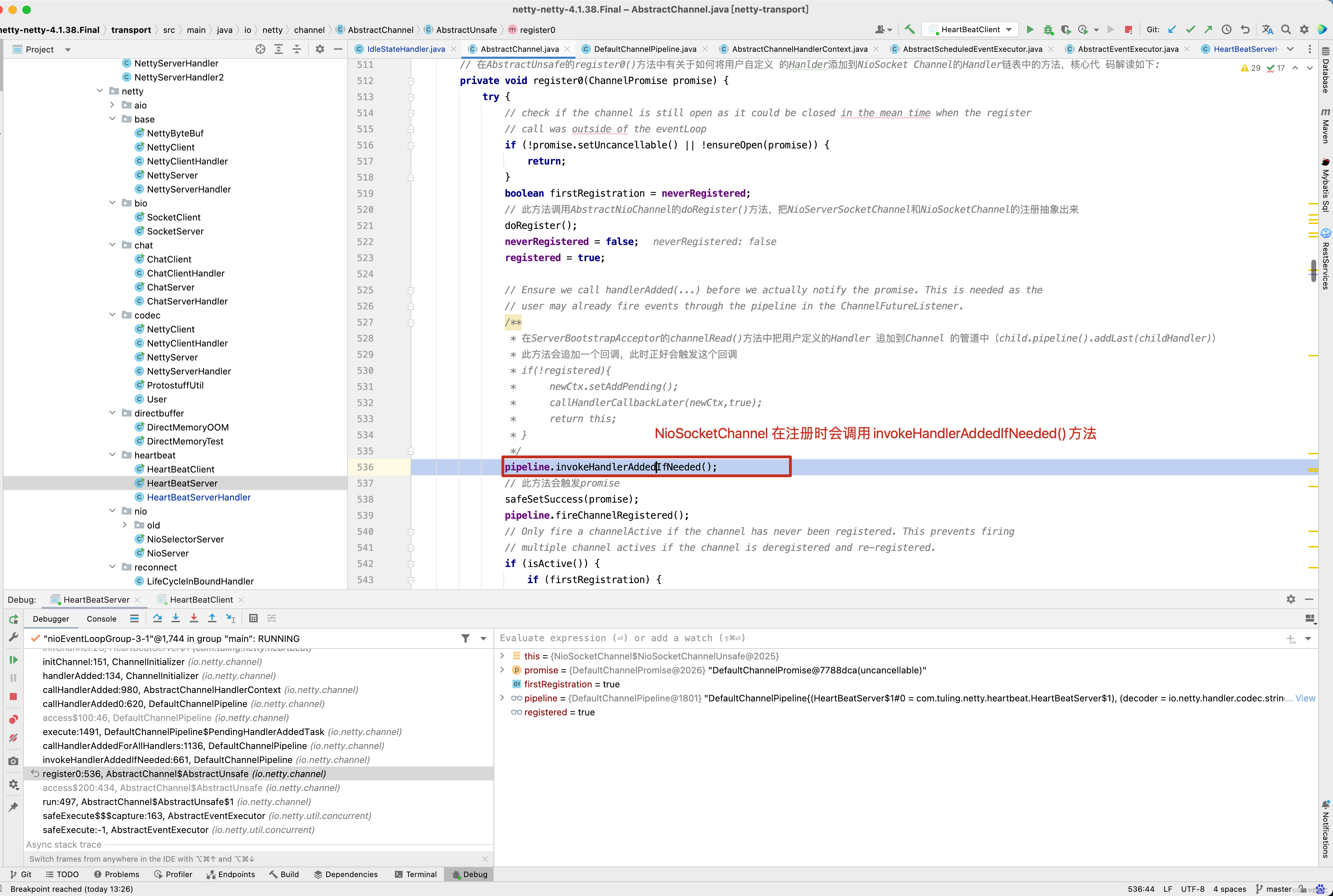Click the Step Into debugger button
The image size is (1333, 896).
click(x=175, y=618)
